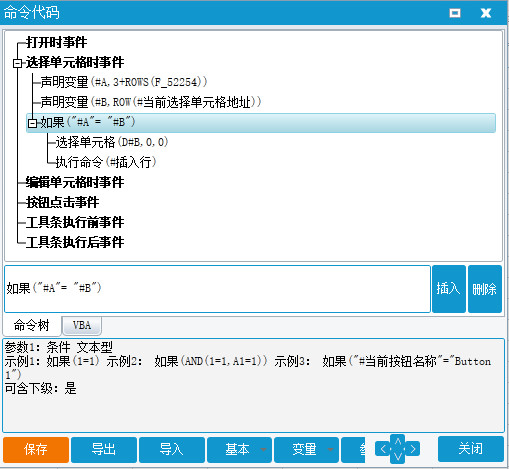Select the 工具条执行前事件 tree item
The height and width of the screenshot is (469, 509).
[x=75, y=222]
